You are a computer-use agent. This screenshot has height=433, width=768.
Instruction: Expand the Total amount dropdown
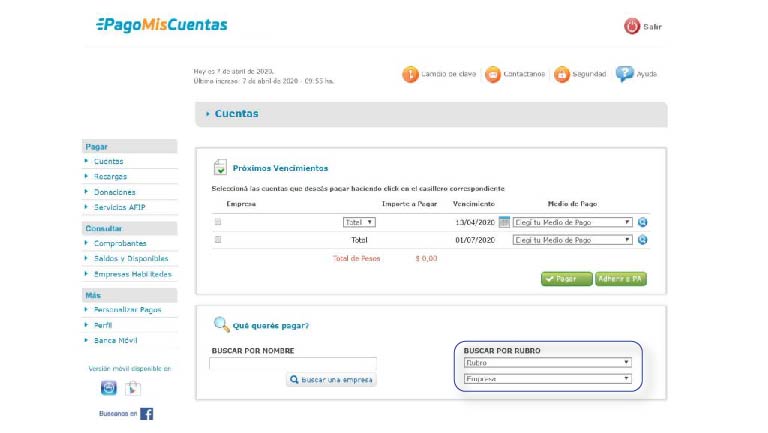(x=359, y=222)
